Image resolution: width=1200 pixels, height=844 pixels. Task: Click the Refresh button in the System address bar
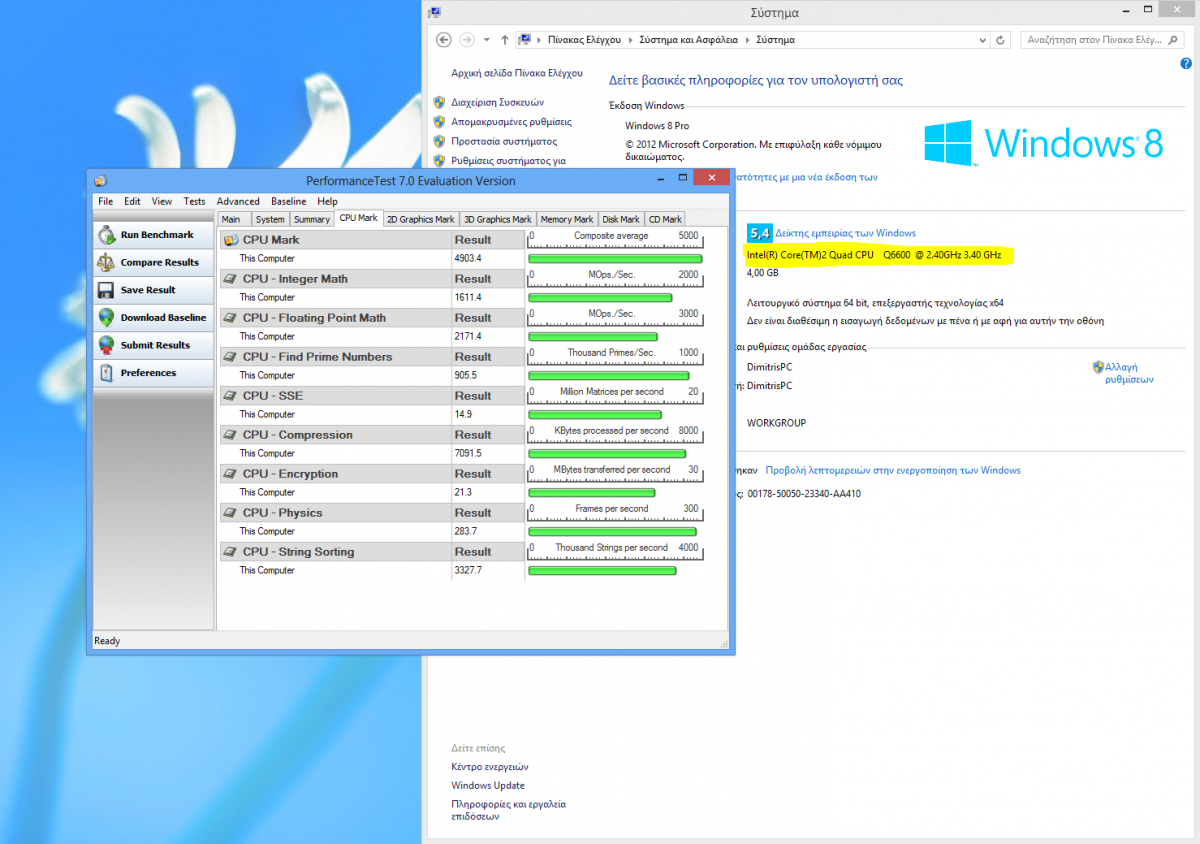(1001, 40)
